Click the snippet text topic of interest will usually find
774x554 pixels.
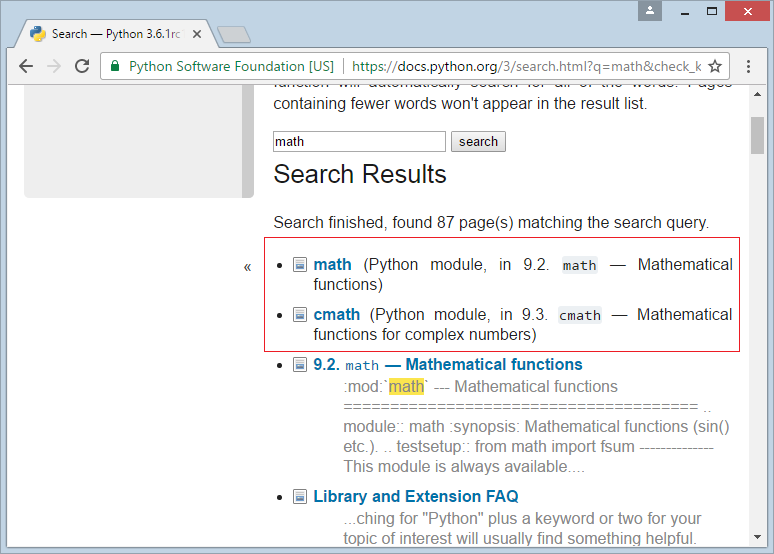tap(520, 538)
